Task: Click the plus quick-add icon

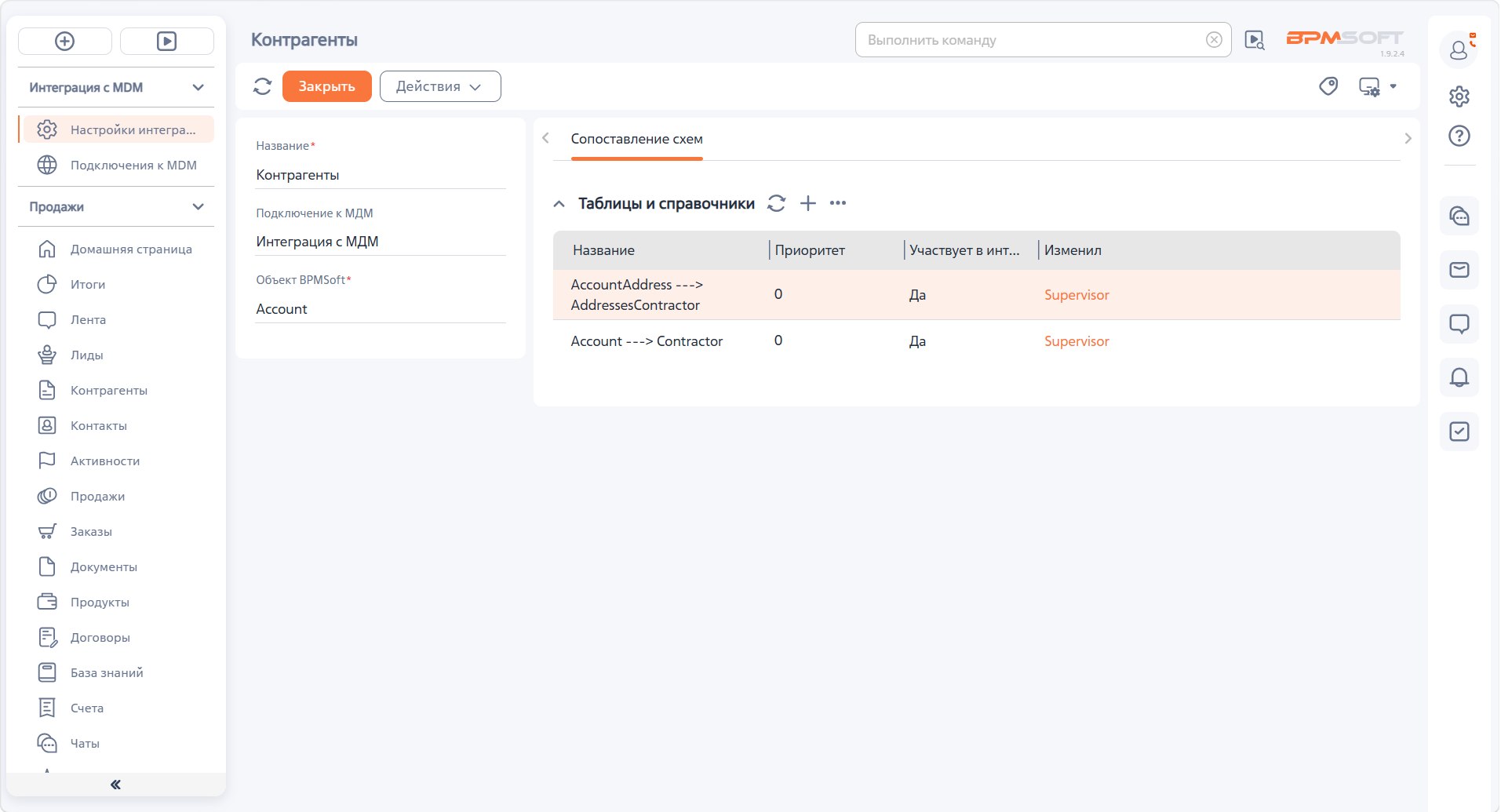Action: point(64,41)
